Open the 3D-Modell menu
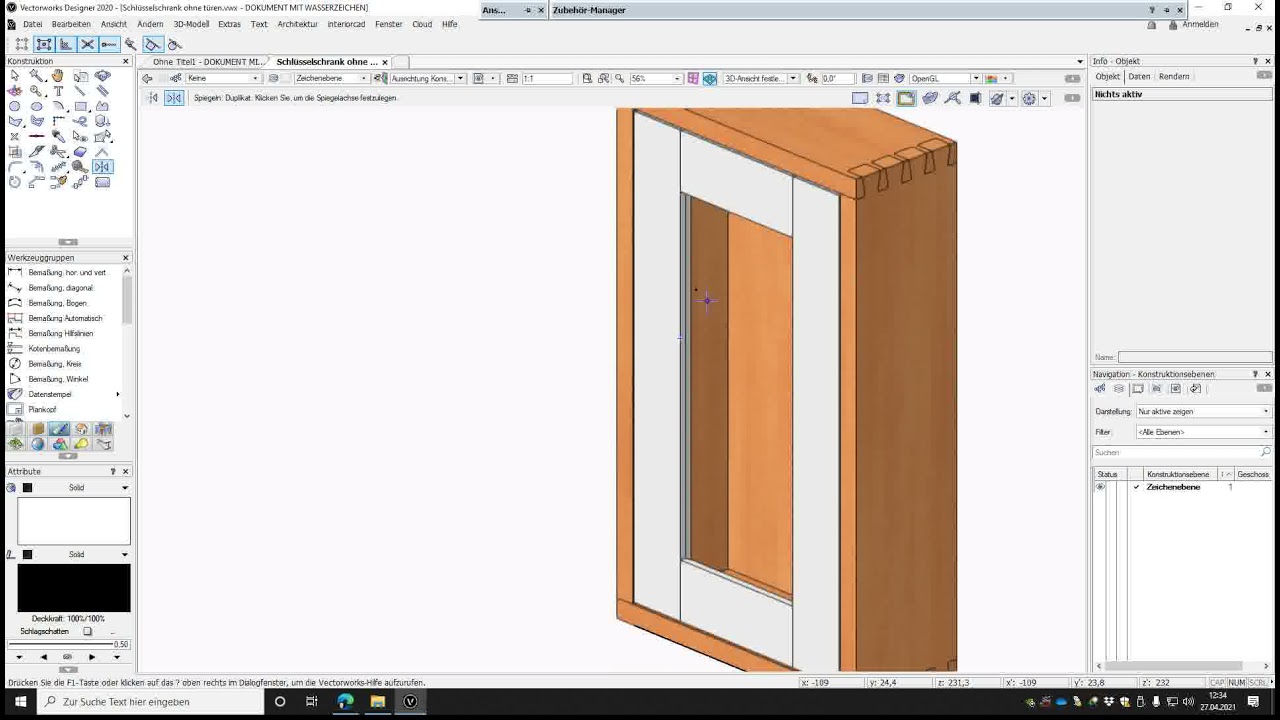 pos(191,24)
